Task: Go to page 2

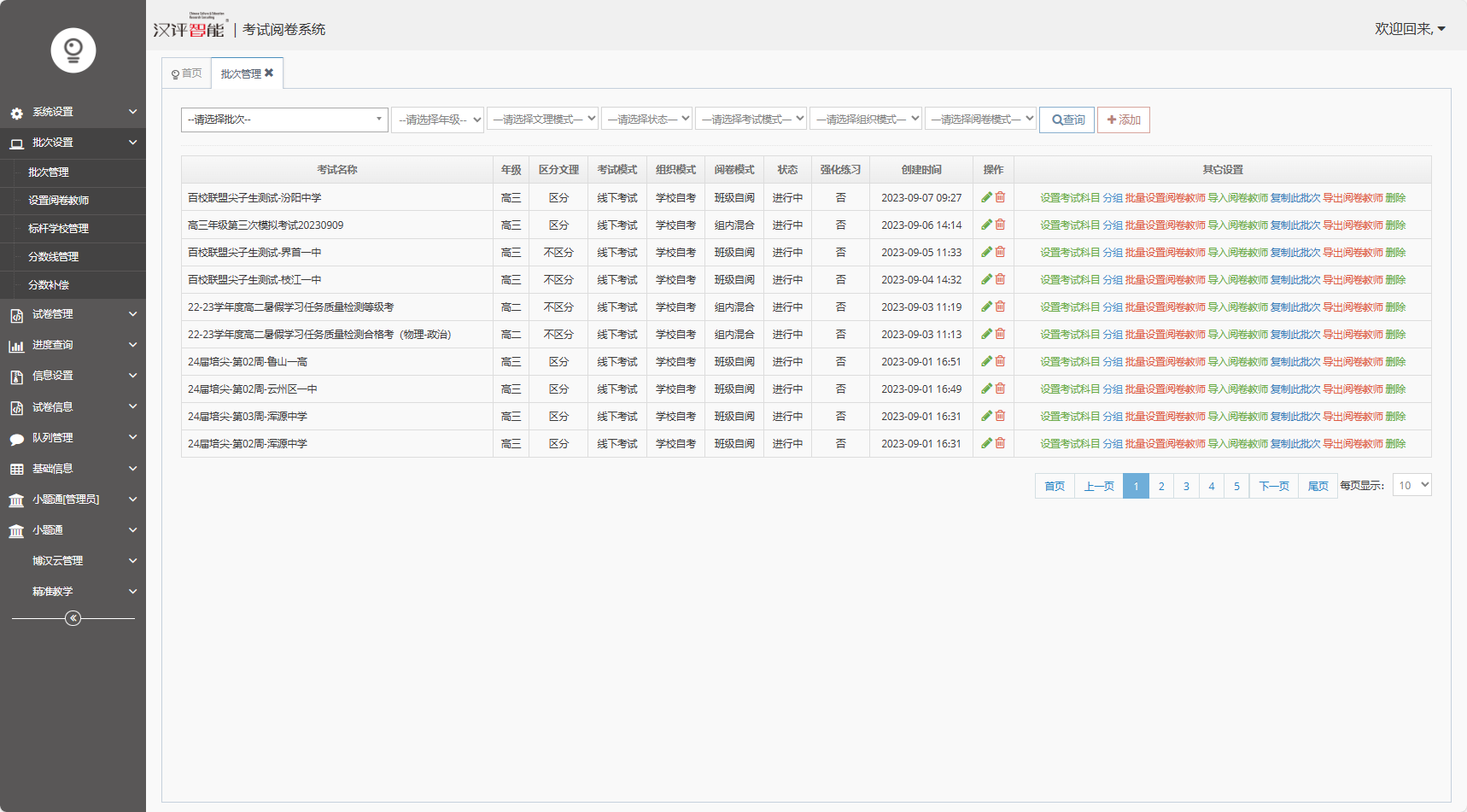Action: (x=1161, y=486)
